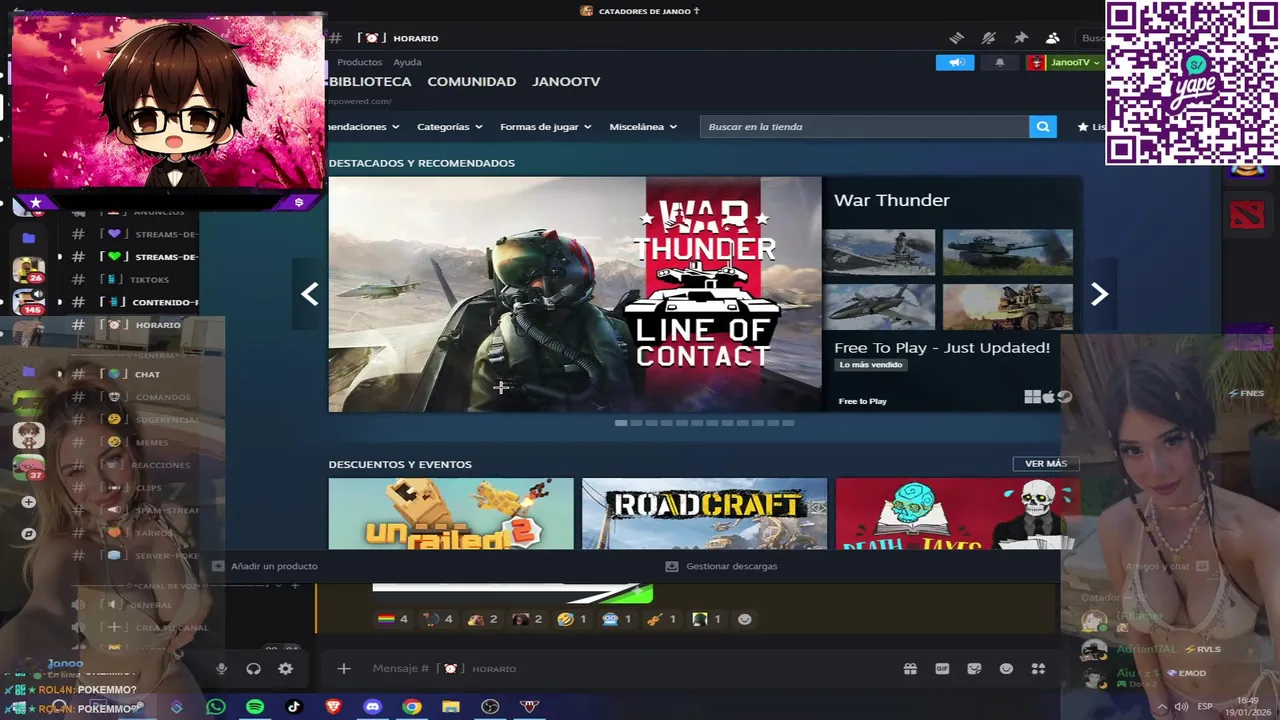This screenshot has height=720, width=1280.
Task: Click Lo más vendido tag
Action: pyautogui.click(x=871, y=365)
